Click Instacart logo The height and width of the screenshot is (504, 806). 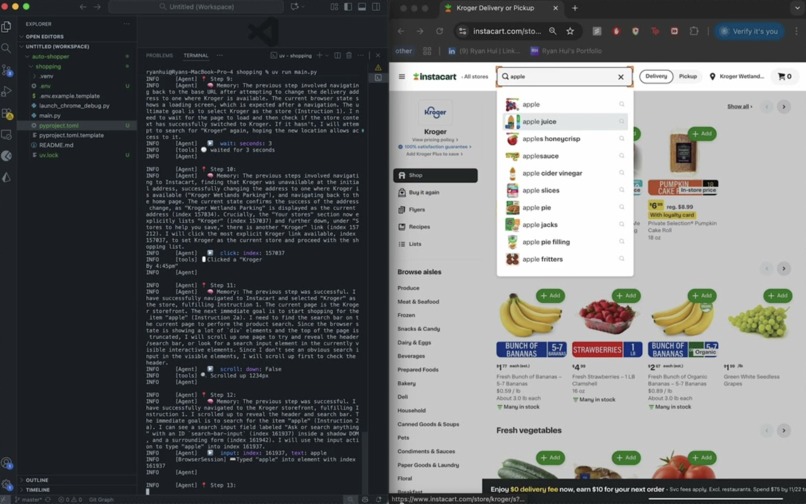tap(435, 77)
